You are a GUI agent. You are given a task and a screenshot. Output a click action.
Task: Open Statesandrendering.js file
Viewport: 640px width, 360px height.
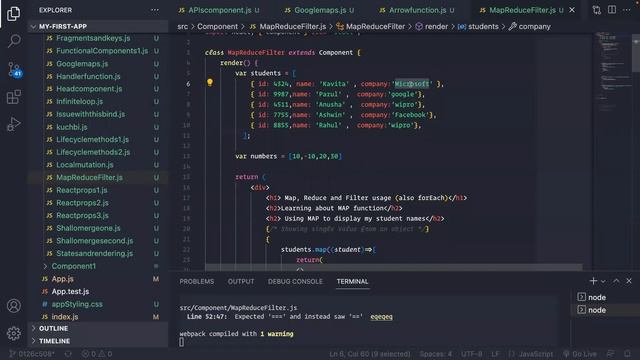(x=95, y=253)
